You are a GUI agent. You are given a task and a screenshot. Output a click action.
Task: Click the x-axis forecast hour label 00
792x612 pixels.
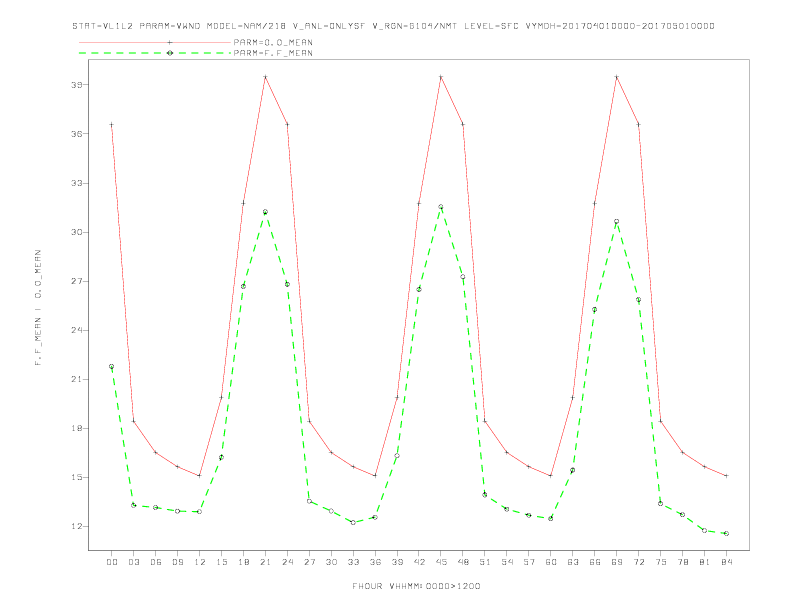112,562
